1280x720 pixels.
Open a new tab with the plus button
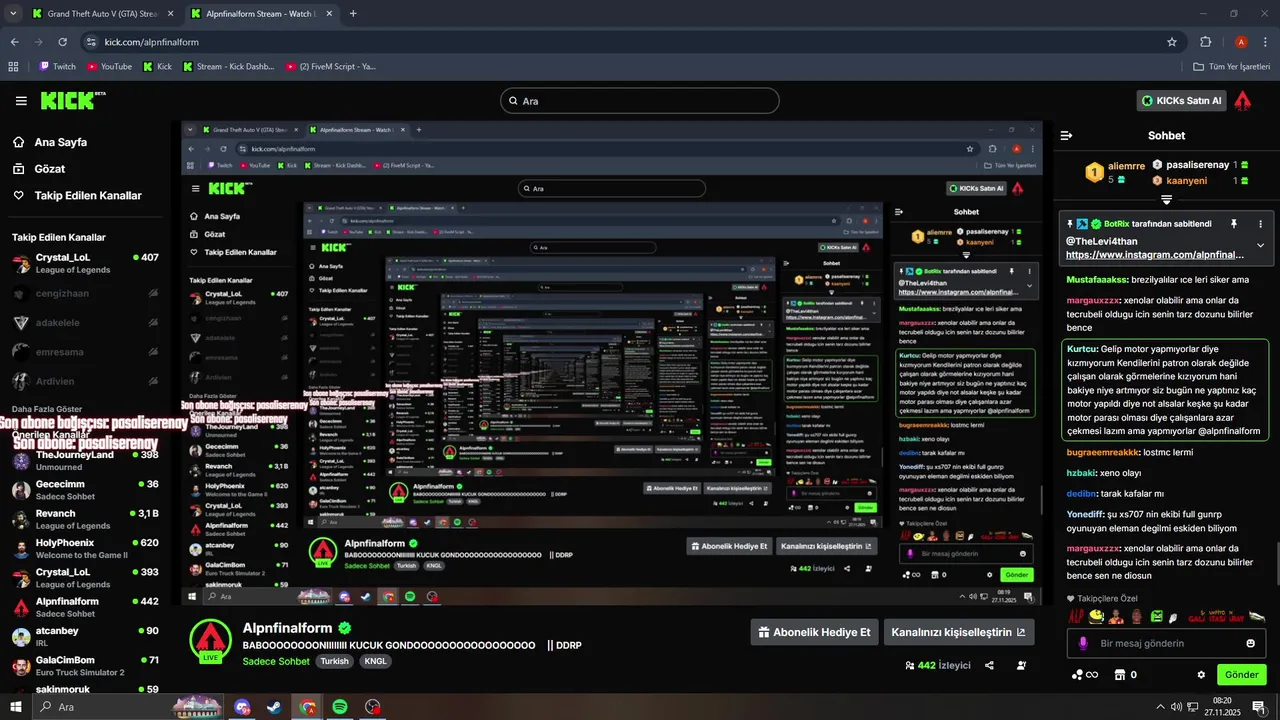click(x=353, y=14)
